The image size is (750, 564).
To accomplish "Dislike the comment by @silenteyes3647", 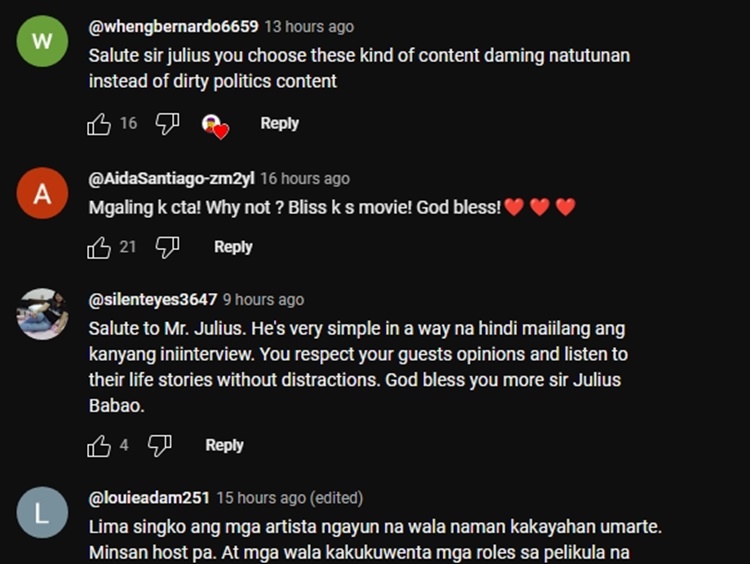I will point(159,446).
